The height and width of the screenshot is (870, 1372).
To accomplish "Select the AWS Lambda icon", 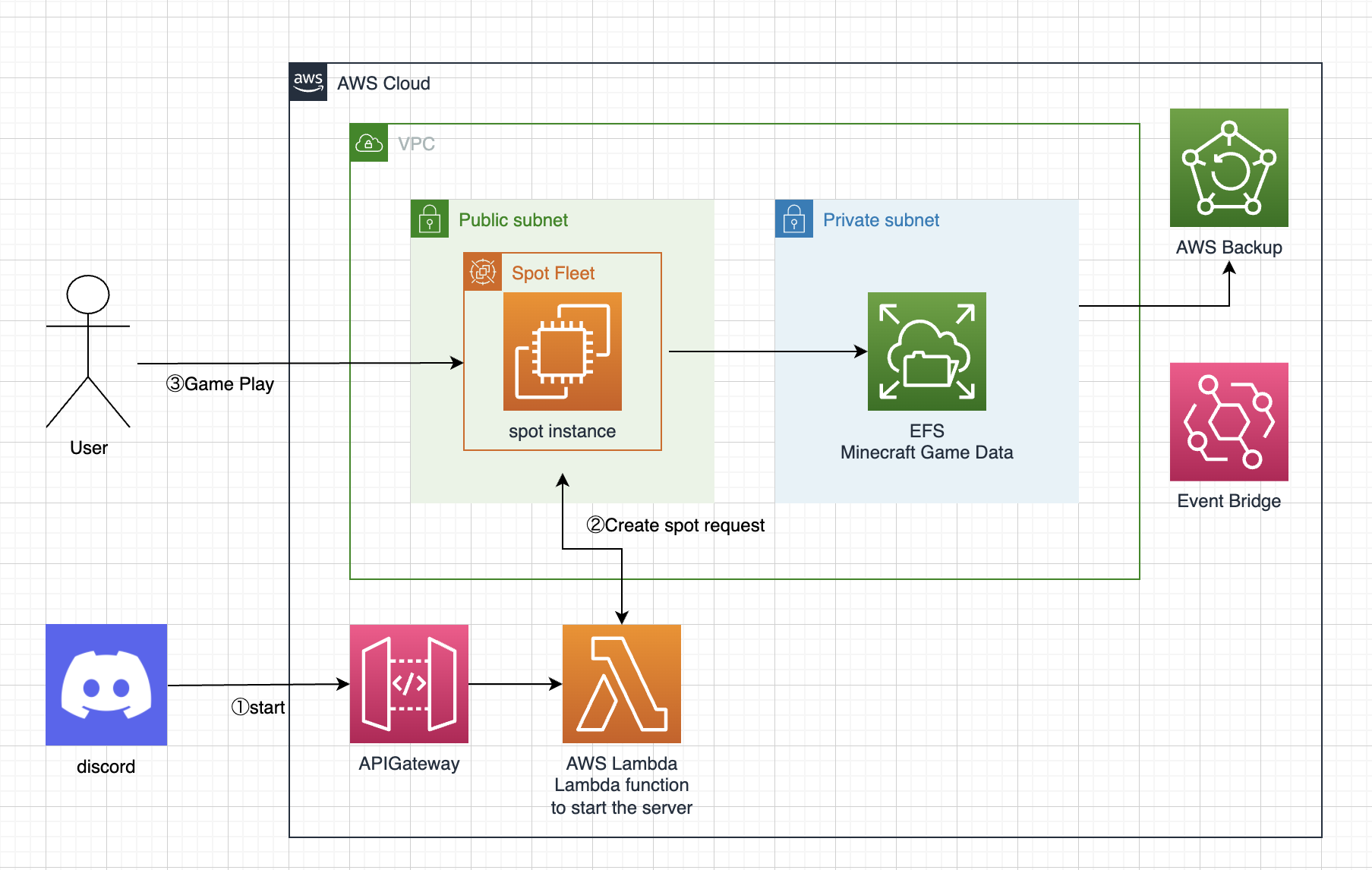I will coord(621,683).
